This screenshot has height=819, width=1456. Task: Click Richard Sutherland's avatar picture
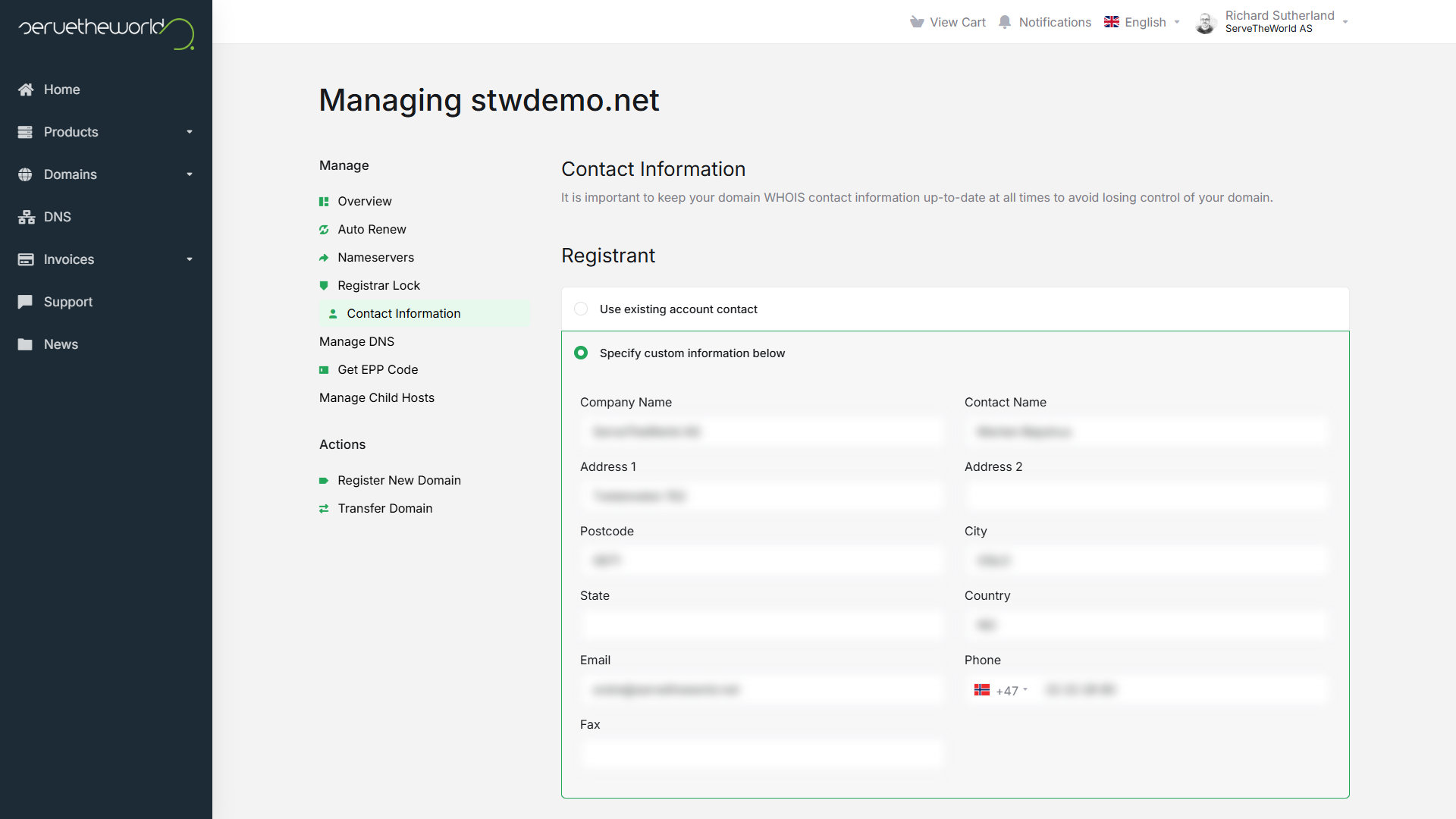point(1206,23)
